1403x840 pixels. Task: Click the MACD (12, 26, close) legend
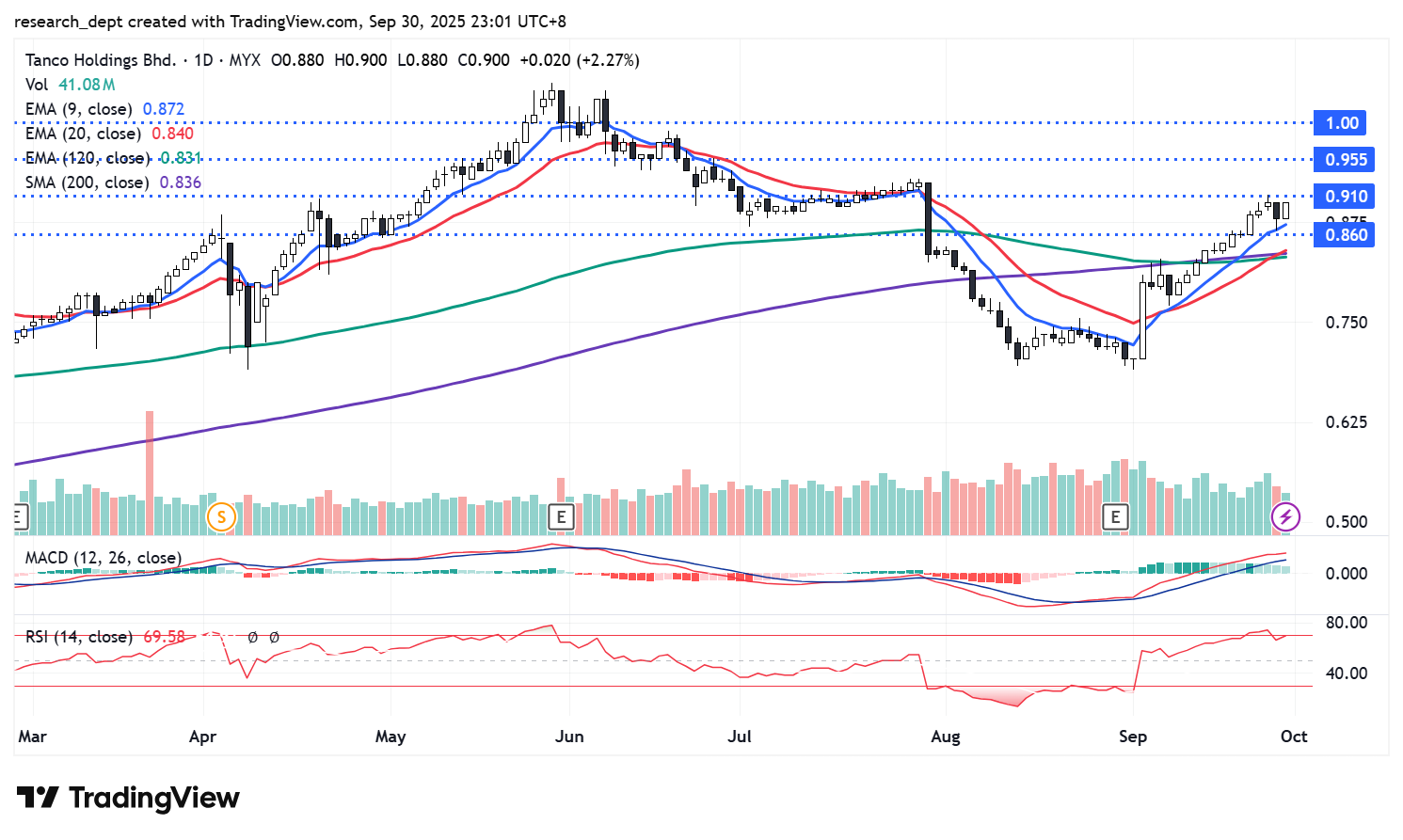click(104, 558)
